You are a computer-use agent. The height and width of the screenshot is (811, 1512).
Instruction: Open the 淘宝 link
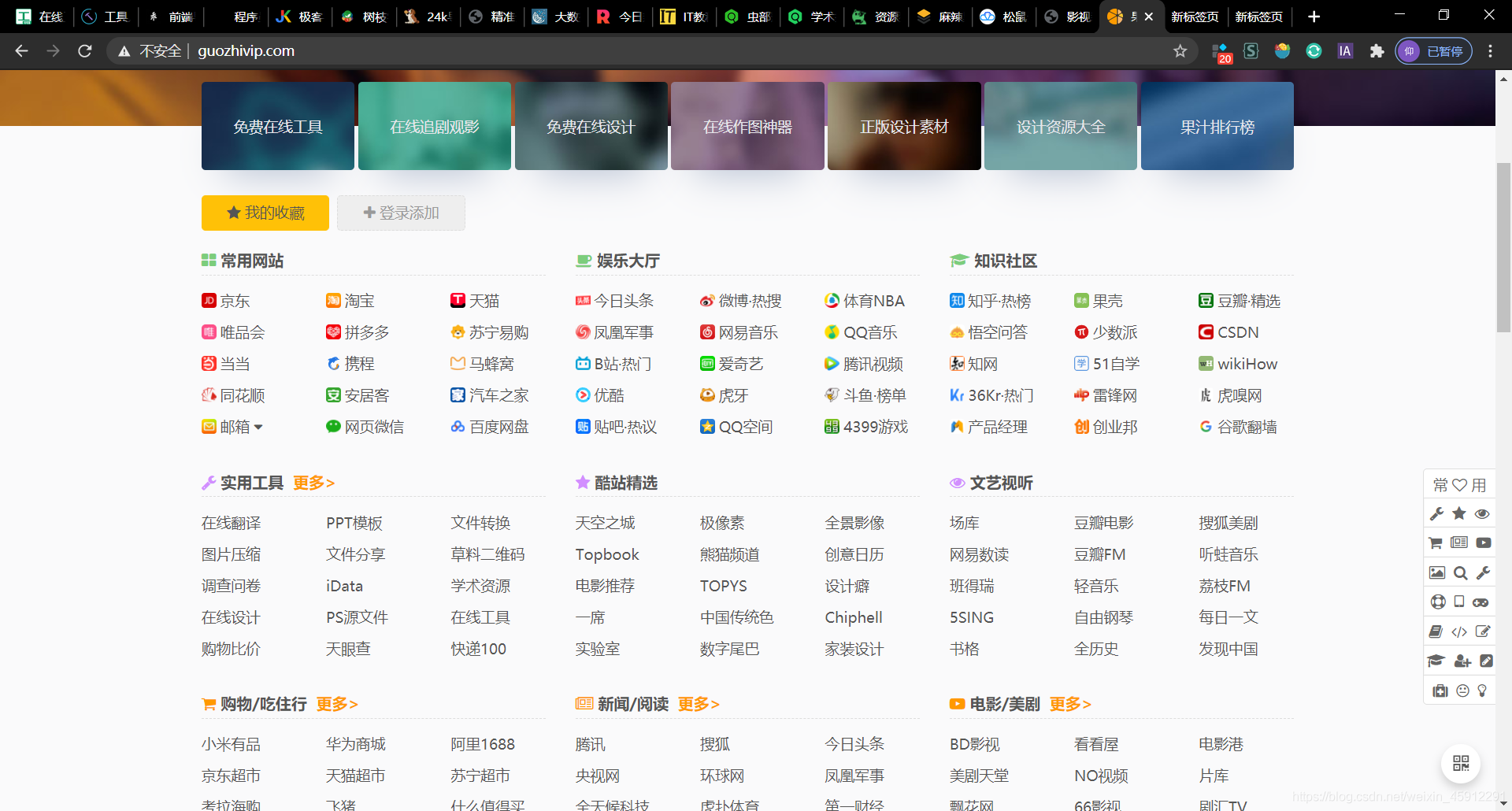(350, 301)
